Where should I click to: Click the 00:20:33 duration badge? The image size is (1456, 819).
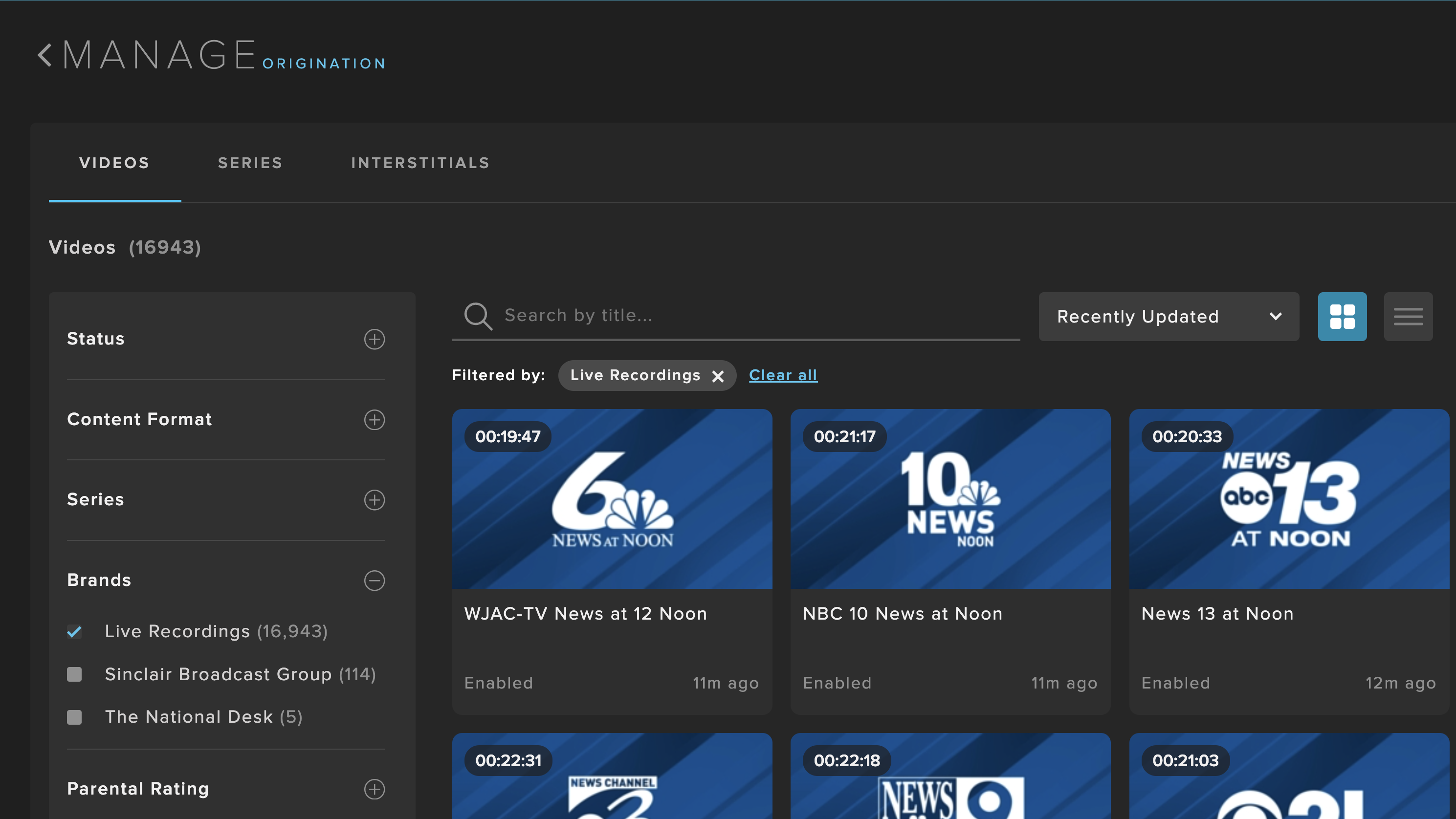(1187, 436)
